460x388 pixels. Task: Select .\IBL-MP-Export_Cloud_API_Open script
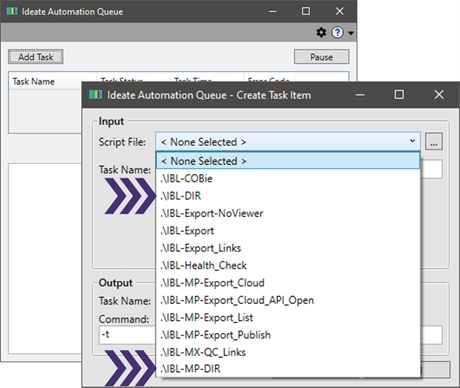click(288, 300)
